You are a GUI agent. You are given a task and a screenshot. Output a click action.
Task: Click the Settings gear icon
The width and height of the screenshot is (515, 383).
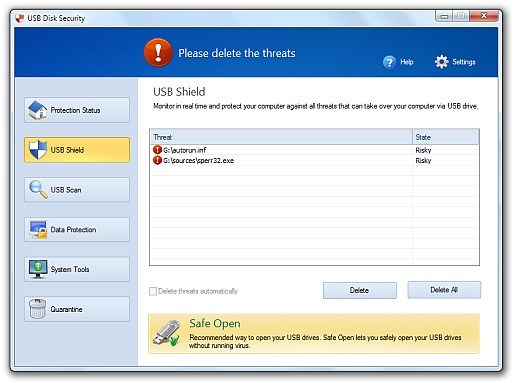(442, 62)
